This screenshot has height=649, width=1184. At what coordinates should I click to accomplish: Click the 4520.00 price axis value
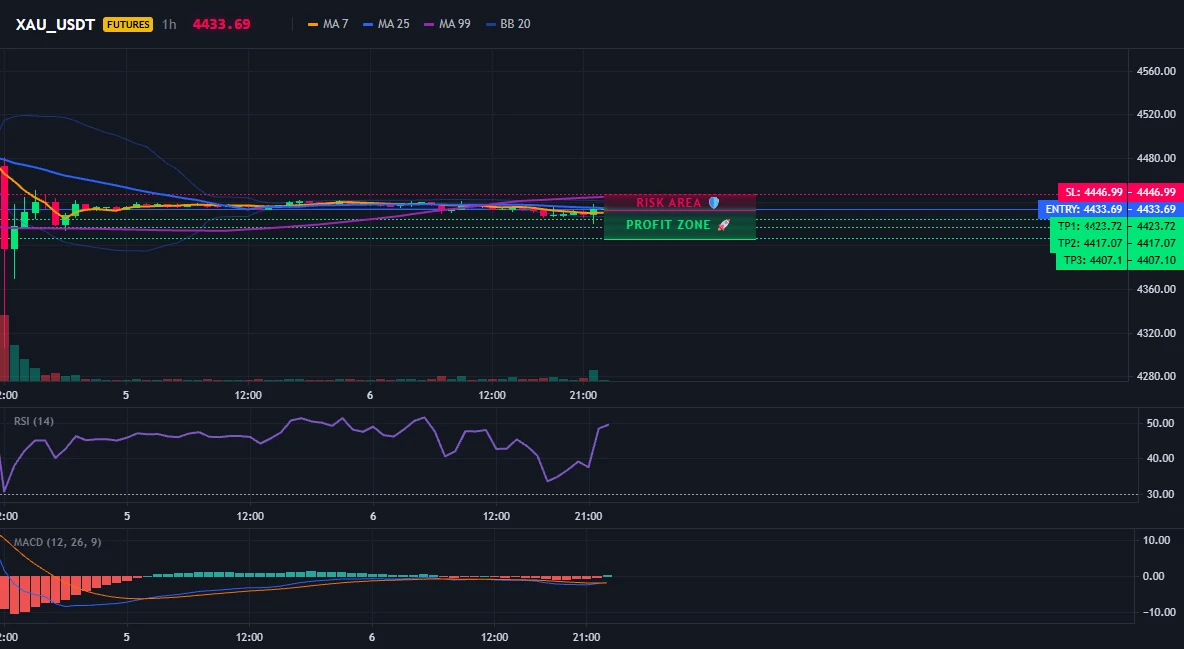pos(1156,115)
